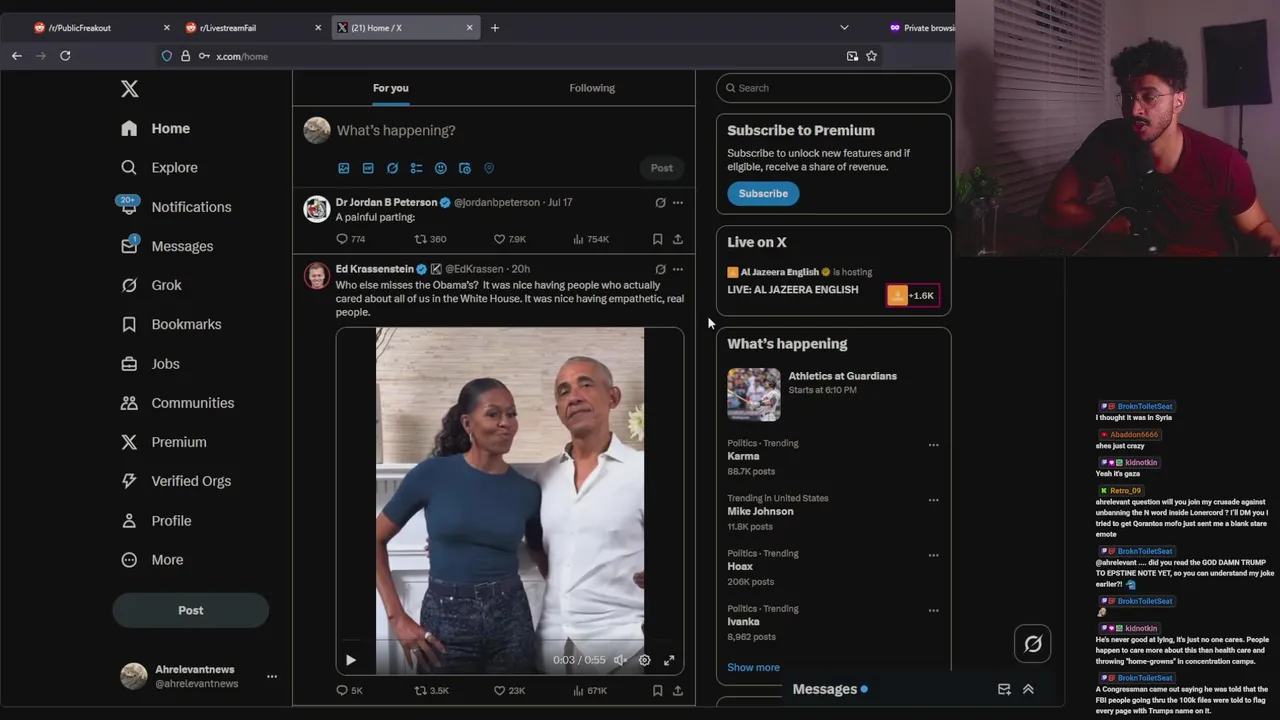Open options for Hoax trend

pos(933,555)
